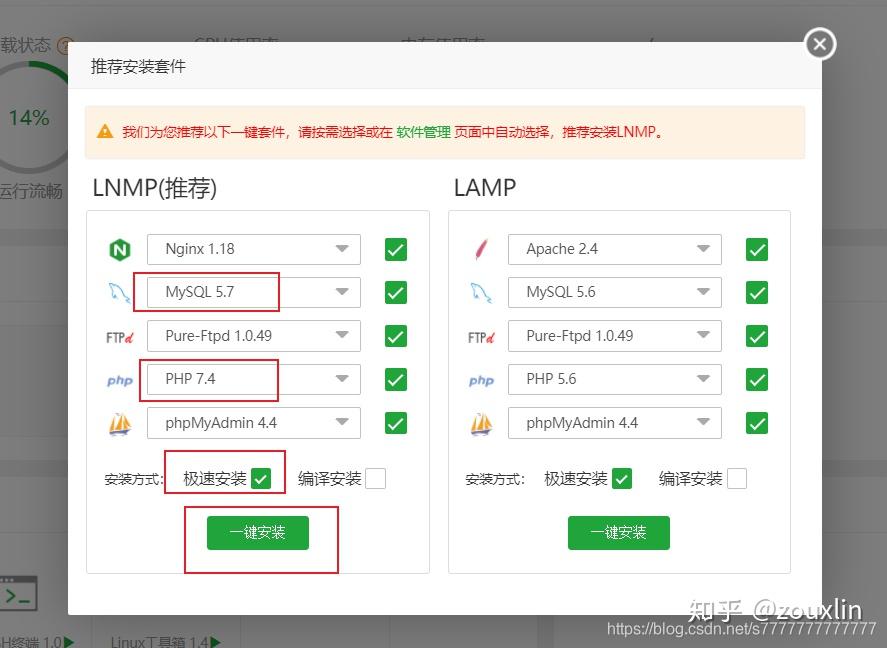Click the LAMP heading
The height and width of the screenshot is (648, 887).
click(x=485, y=188)
